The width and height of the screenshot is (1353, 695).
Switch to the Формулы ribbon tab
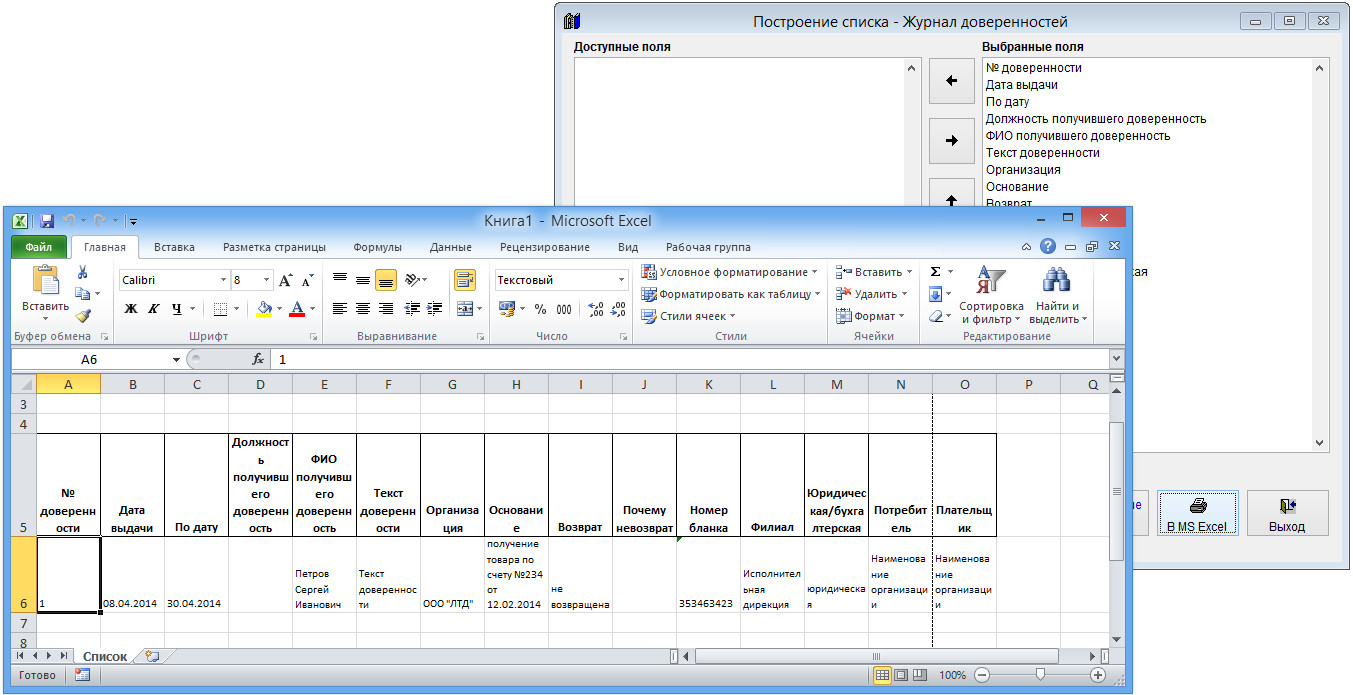[x=377, y=247]
